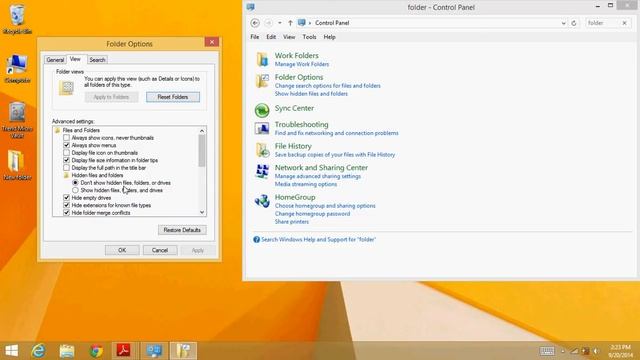Click the Reset Folders button
640x360 pixels.
(173, 97)
